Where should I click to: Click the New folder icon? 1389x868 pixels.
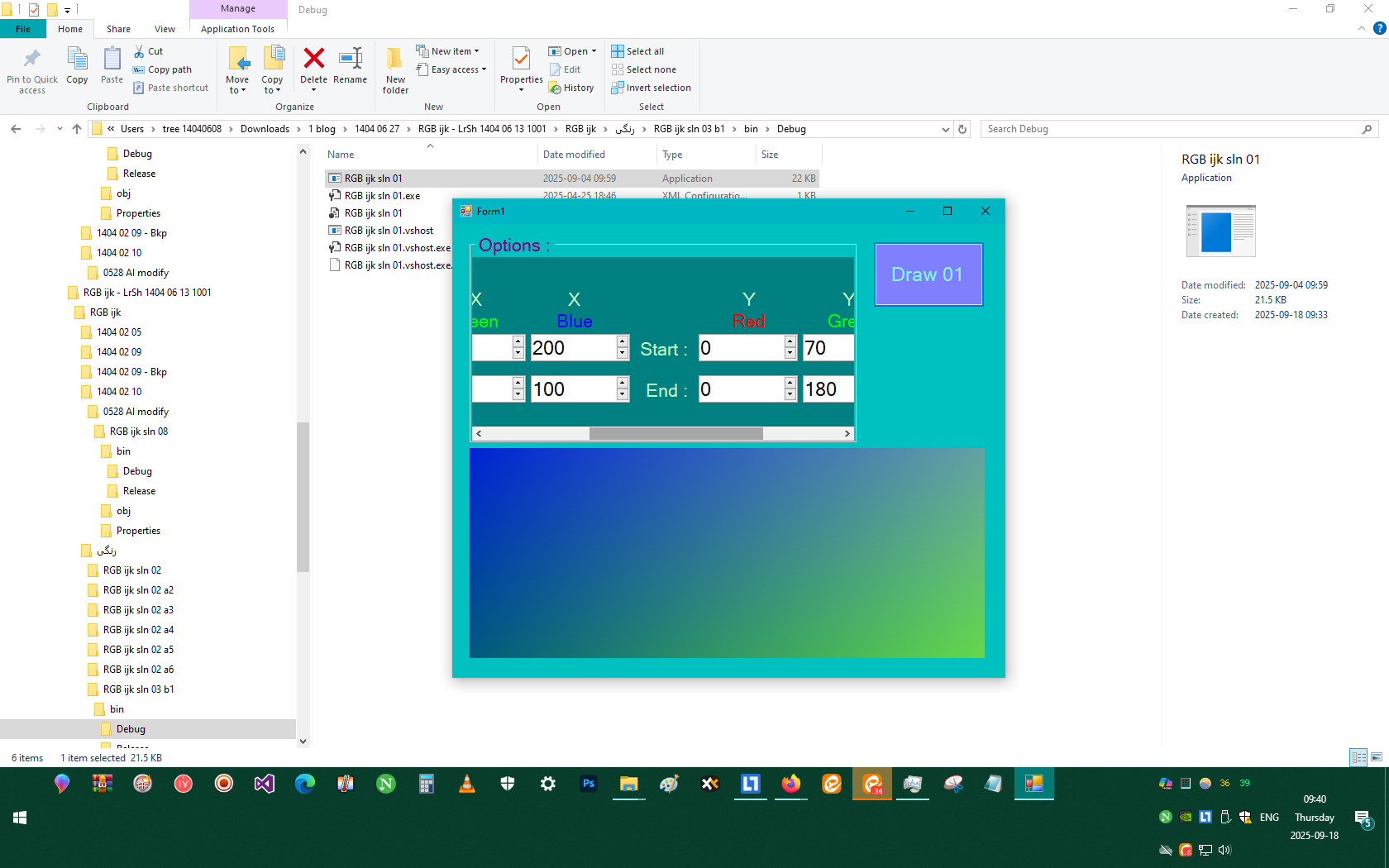tap(395, 60)
